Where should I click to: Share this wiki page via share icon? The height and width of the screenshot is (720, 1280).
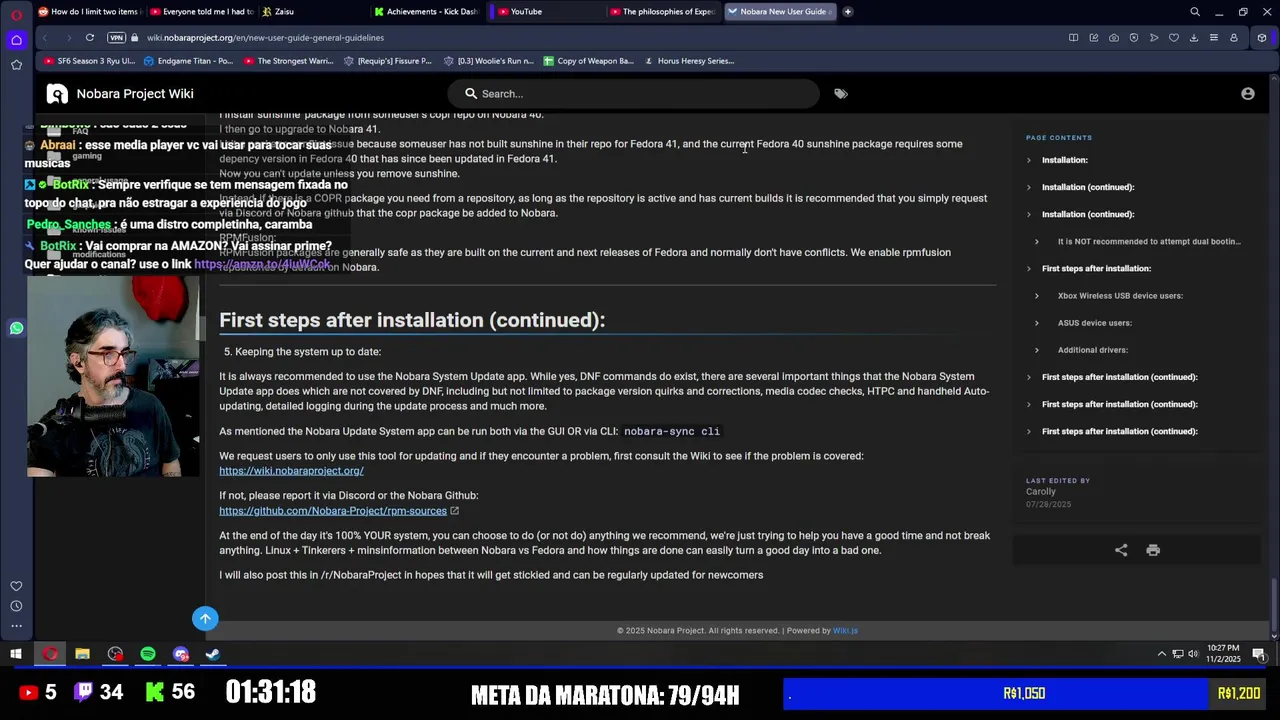(x=1121, y=550)
